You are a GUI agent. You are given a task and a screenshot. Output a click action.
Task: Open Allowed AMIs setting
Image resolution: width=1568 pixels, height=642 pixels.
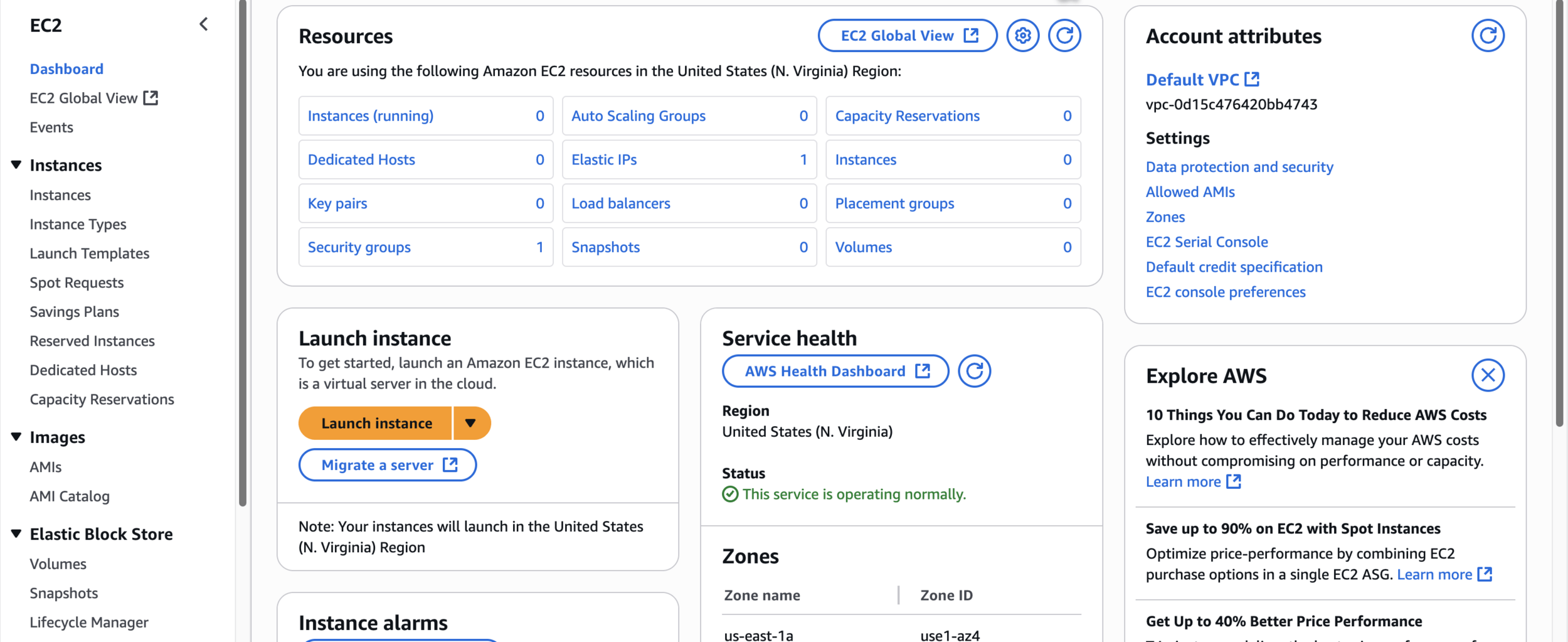click(x=1190, y=192)
